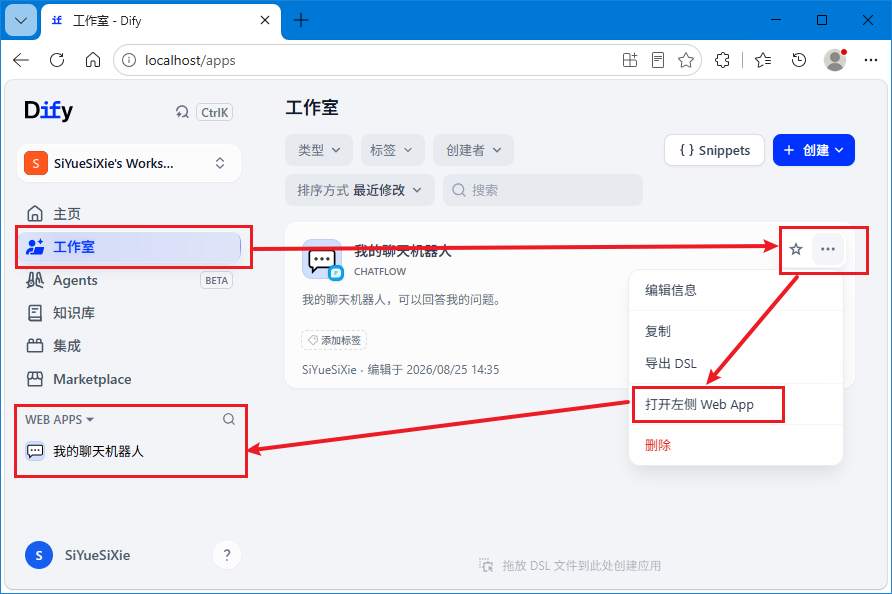Add this page to favorites star

(686, 60)
